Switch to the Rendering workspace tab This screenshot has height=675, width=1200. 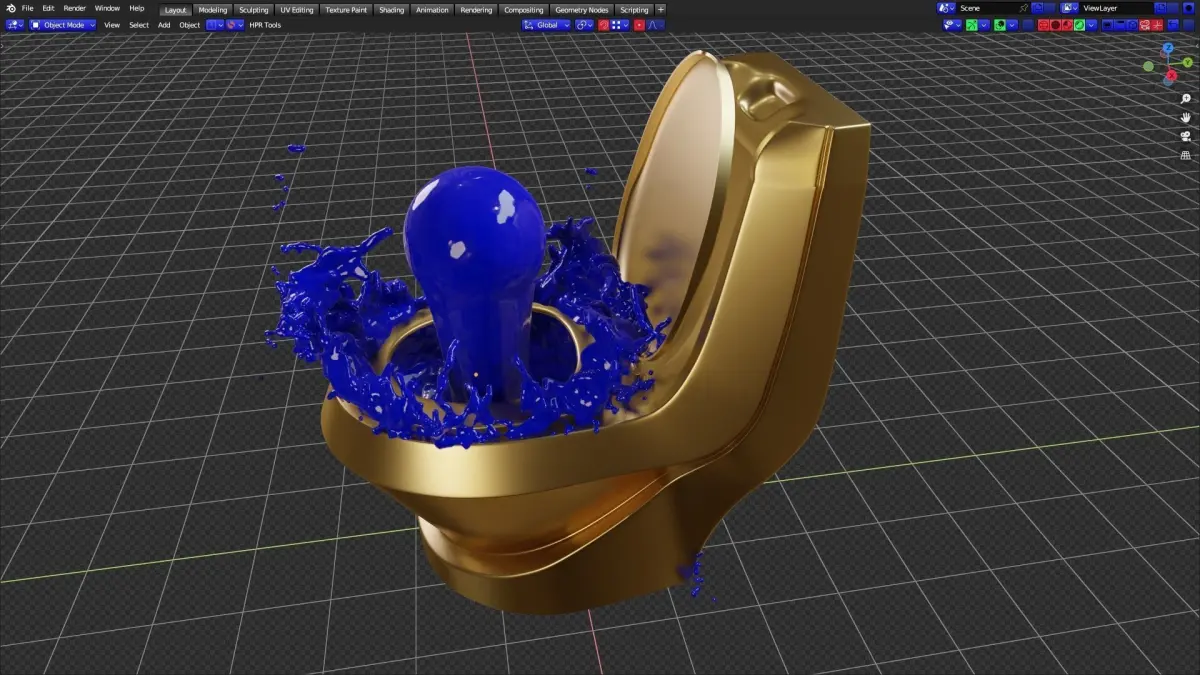point(476,9)
